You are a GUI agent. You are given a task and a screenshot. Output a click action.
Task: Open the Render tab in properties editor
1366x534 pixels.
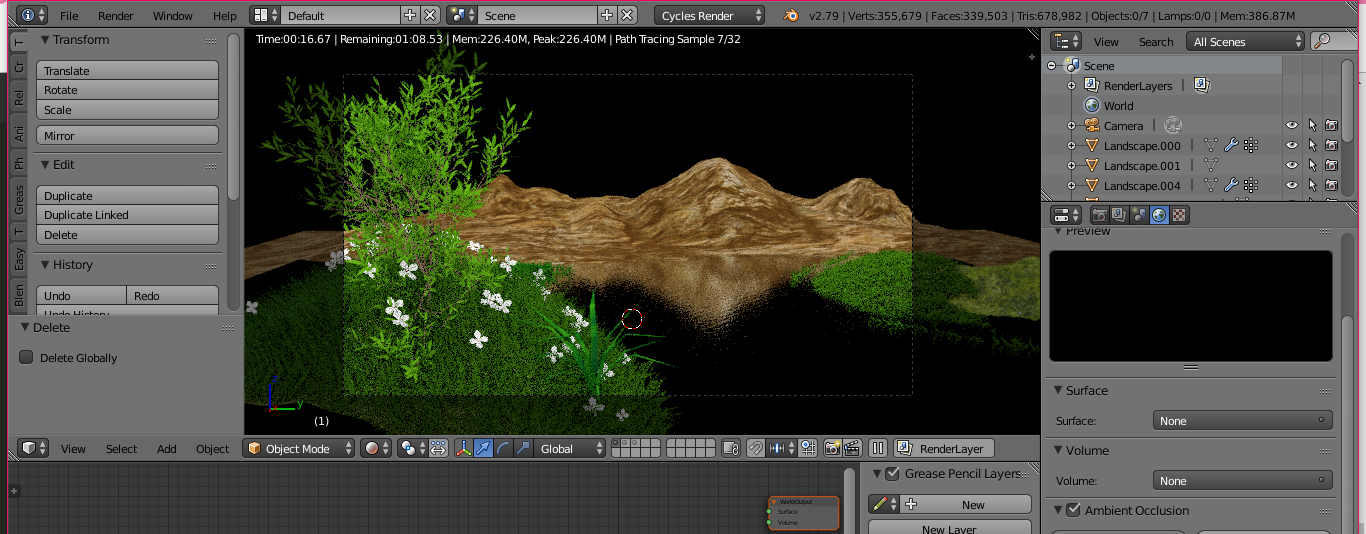pos(1099,214)
